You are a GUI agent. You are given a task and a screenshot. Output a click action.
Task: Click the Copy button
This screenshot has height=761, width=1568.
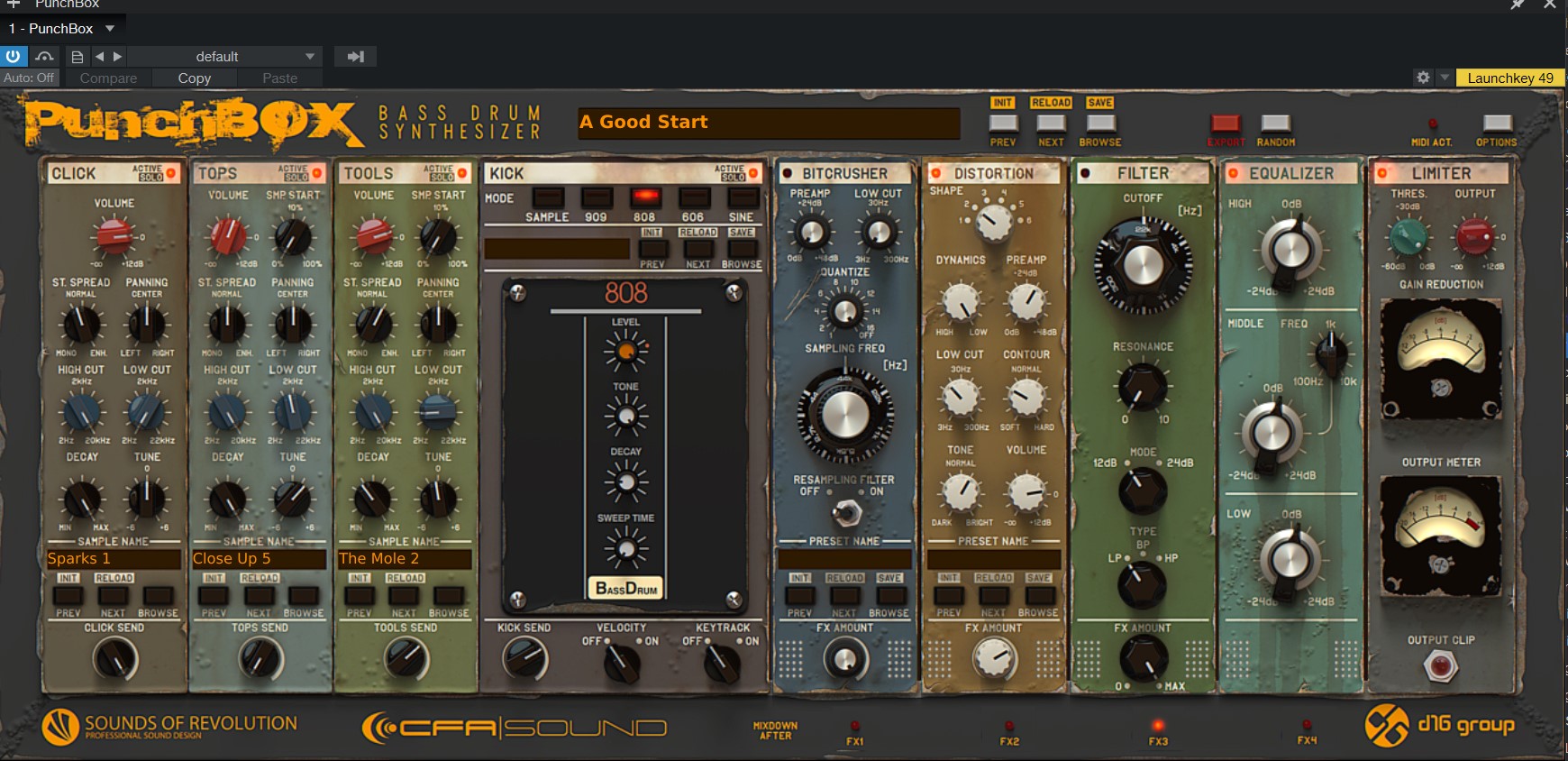point(194,78)
